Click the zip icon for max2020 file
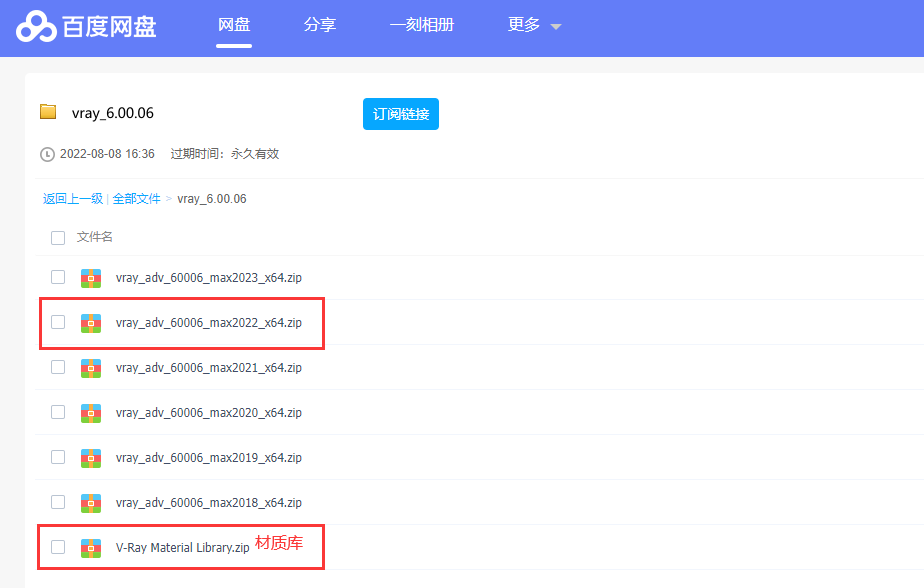The image size is (924, 588). (x=91, y=412)
